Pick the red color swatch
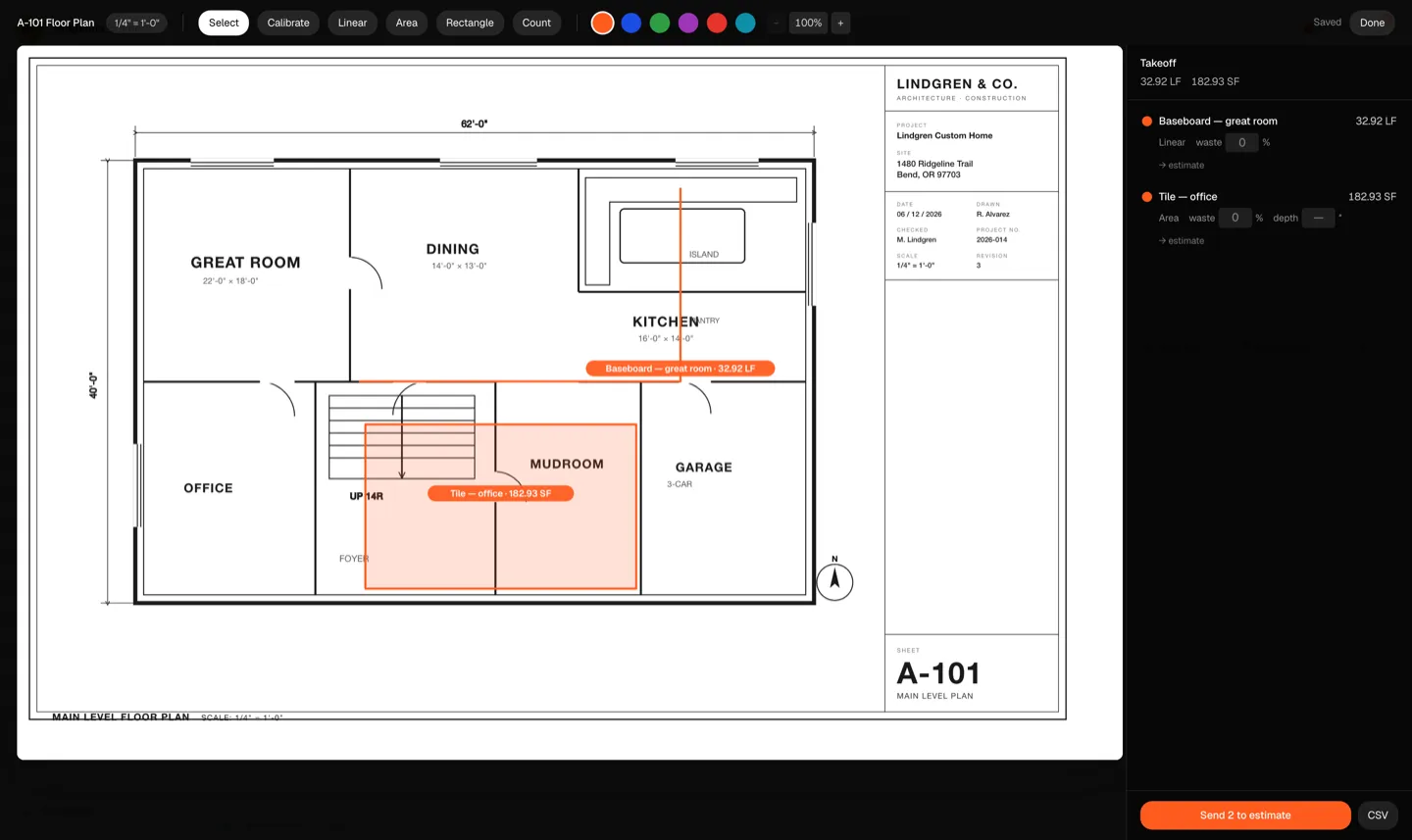 coord(717,23)
